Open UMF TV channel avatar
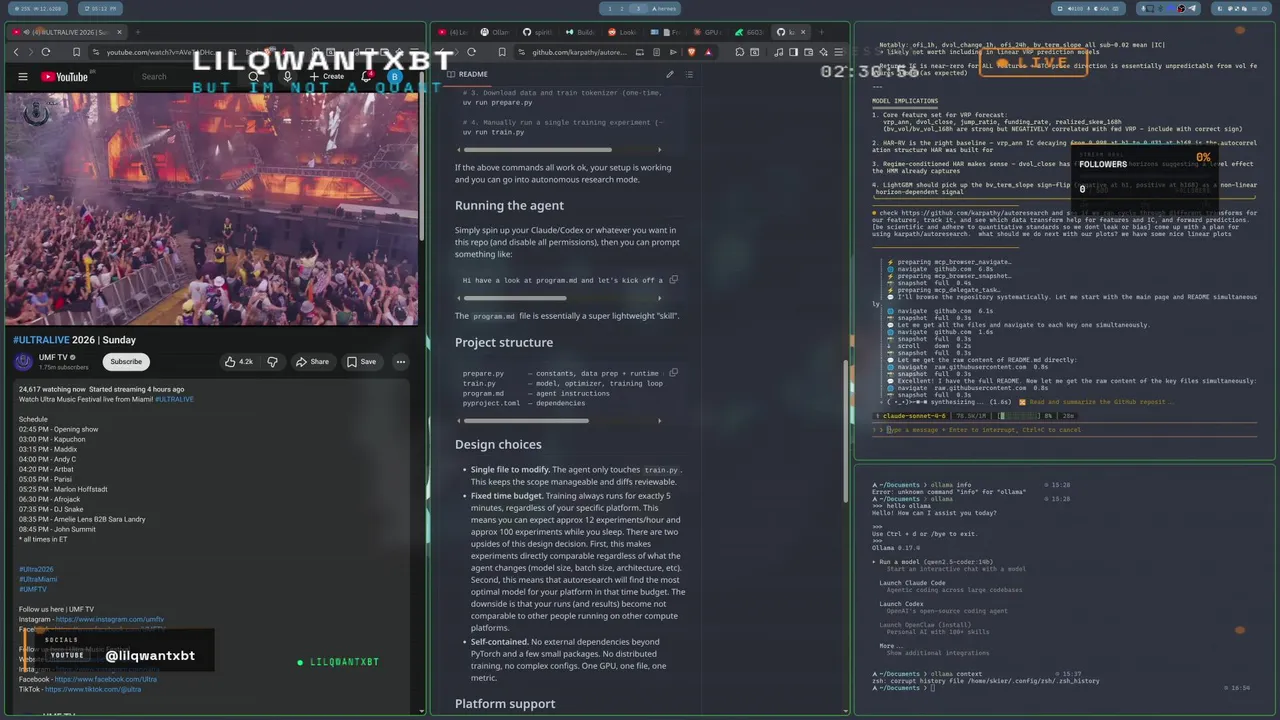Image resolution: width=1280 pixels, height=720 pixels. pyautogui.click(x=25, y=362)
